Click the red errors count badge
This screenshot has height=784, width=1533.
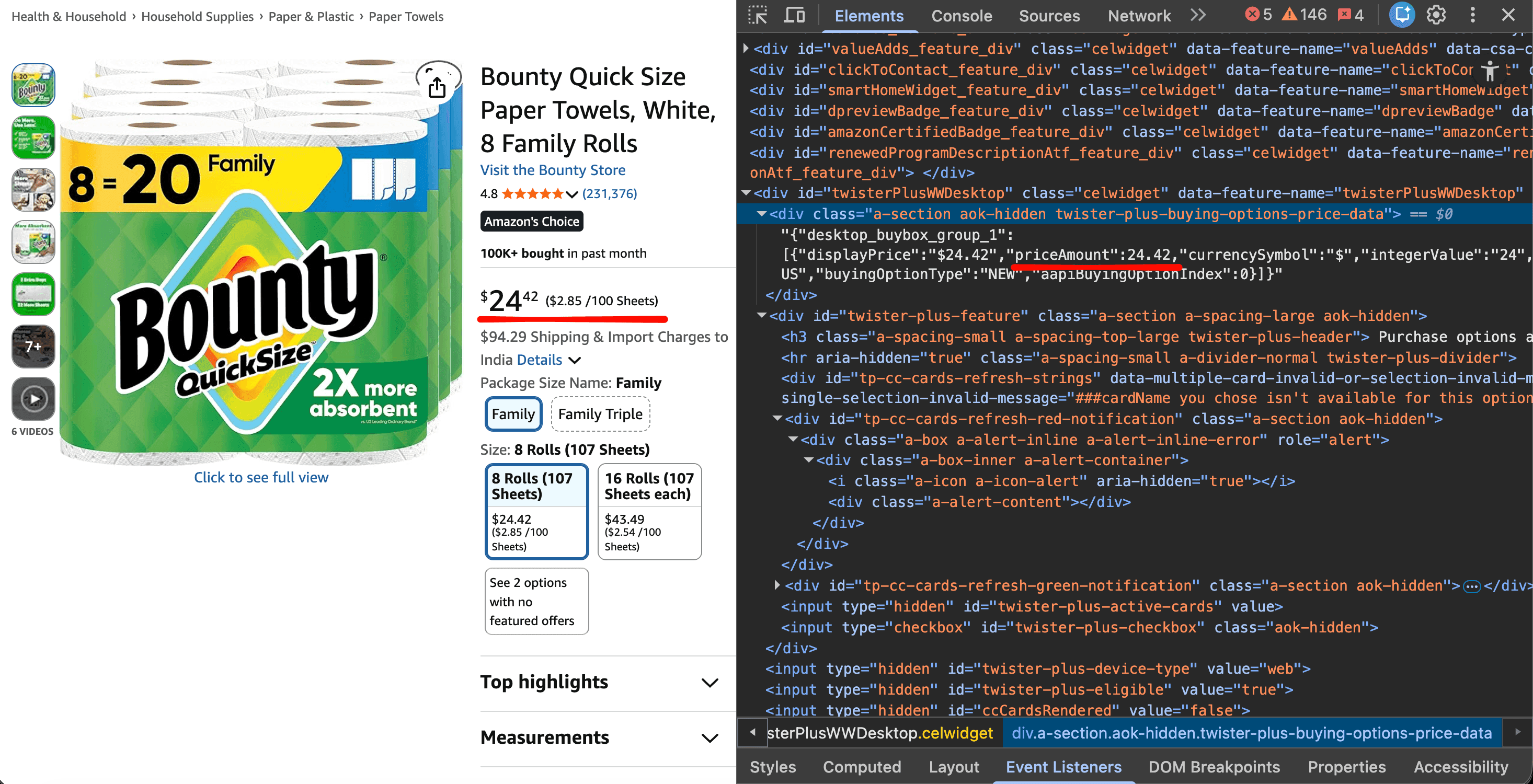1259,14
